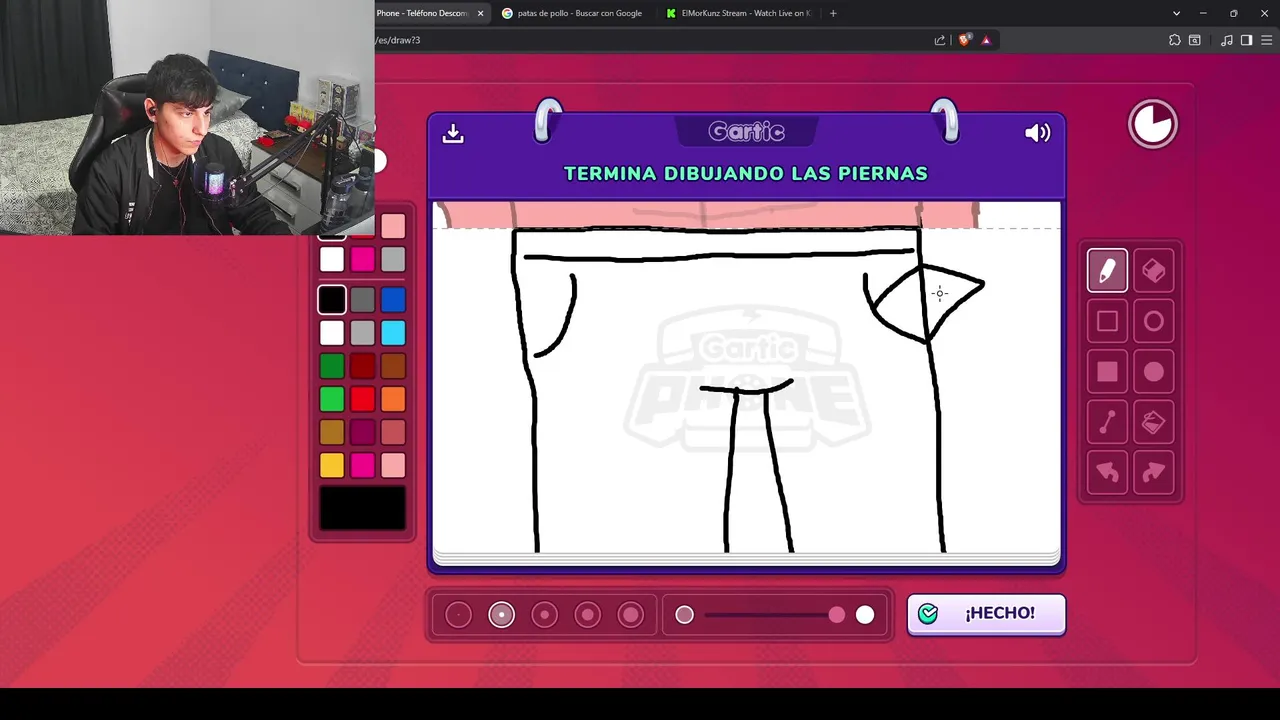This screenshot has height=720, width=1280.
Task: Redo the last stroke
Action: [1153, 472]
